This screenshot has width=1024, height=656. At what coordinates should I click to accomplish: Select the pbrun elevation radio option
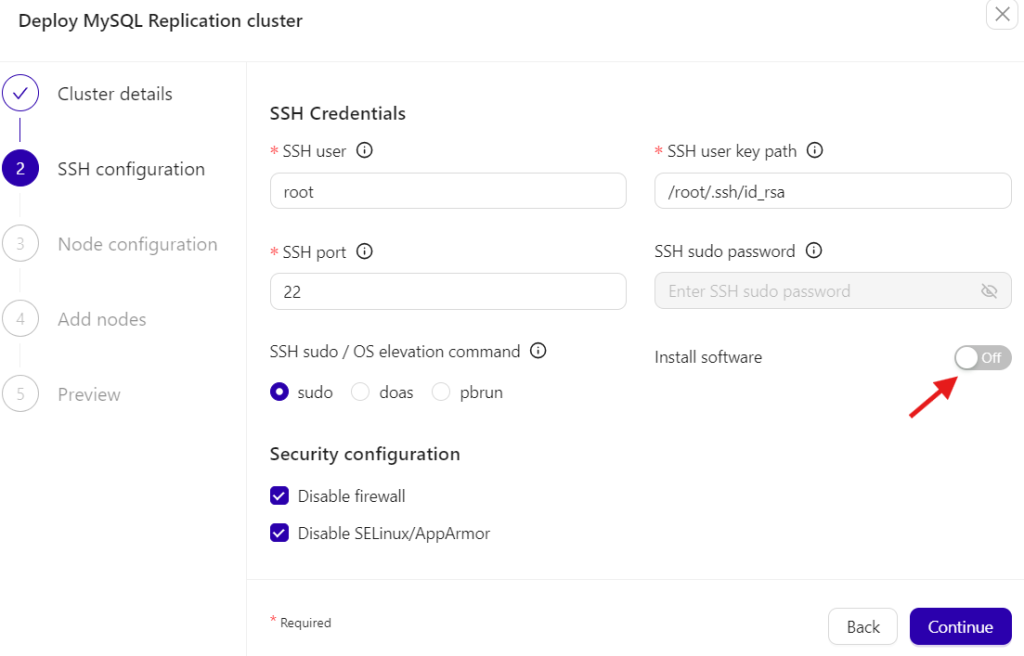pos(441,392)
